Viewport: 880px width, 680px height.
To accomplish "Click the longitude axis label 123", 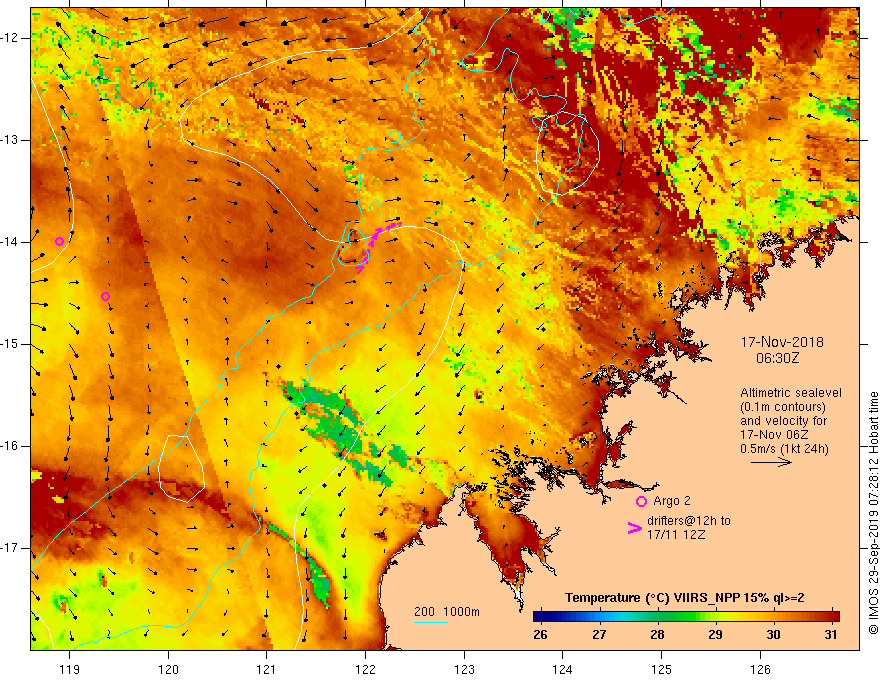I will (x=464, y=669).
